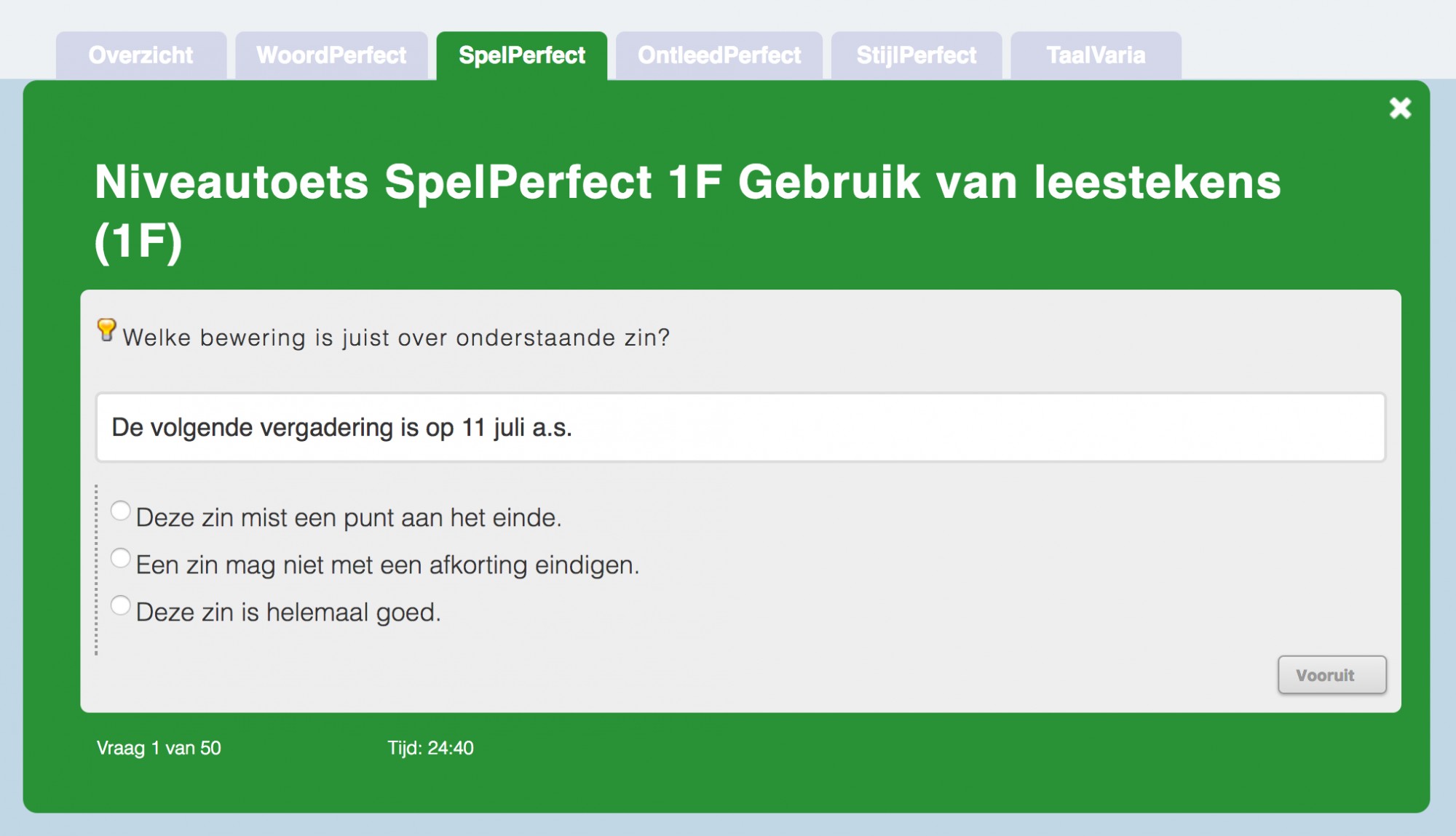Select the SpelPerfect tab
The width and height of the screenshot is (1456, 836).
tap(521, 55)
